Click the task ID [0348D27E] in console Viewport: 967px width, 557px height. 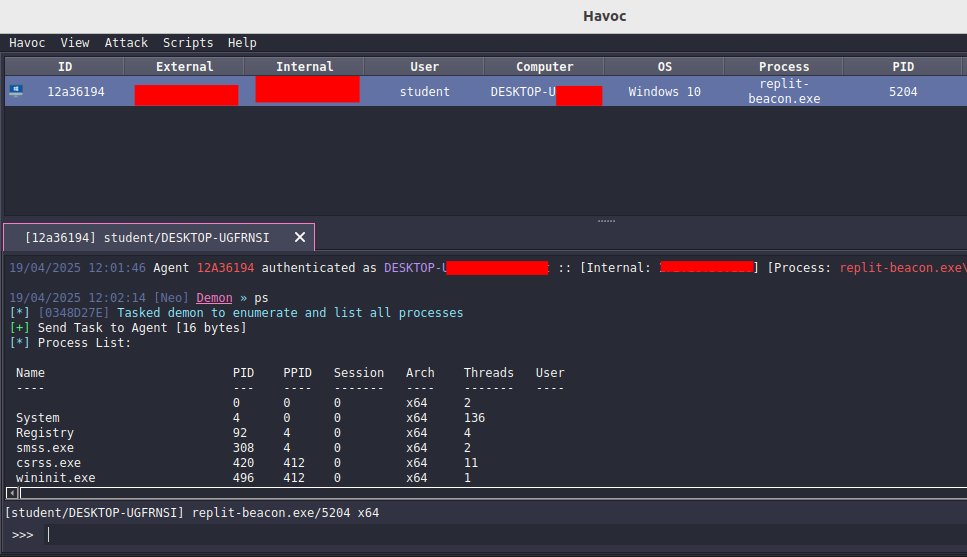tap(73, 313)
